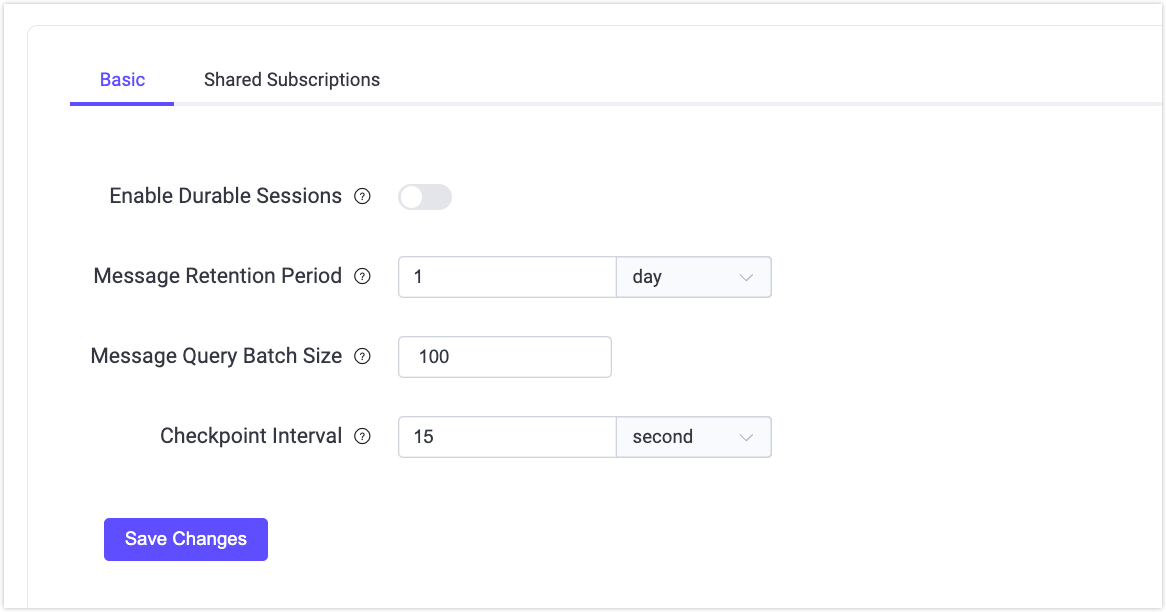Click the Message Query Batch Size field
The image size is (1166, 612).
pos(504,356)
